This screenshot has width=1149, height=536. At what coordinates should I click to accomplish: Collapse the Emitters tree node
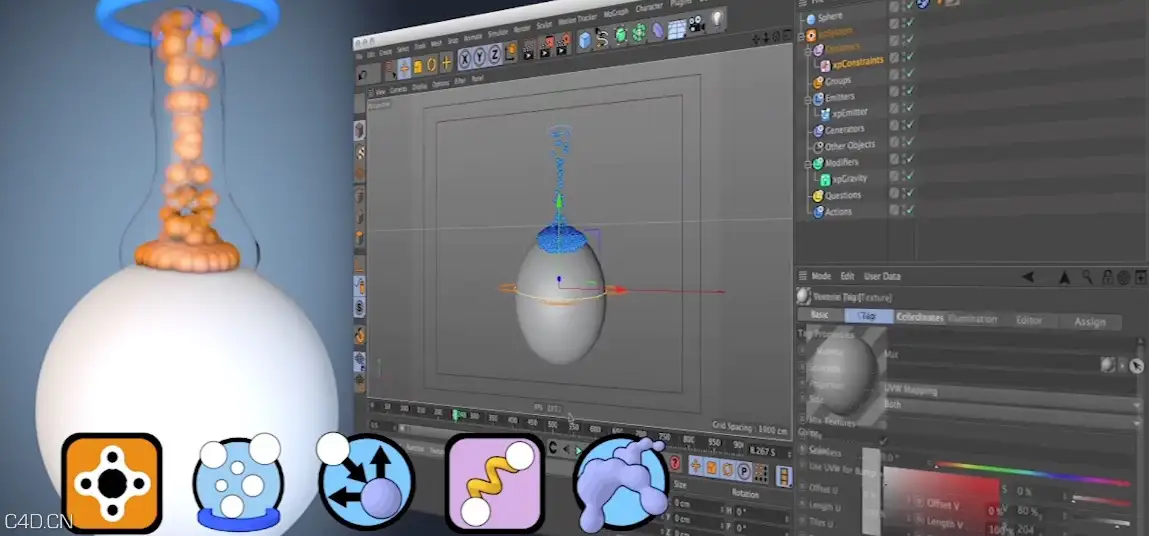coord(810,100)
